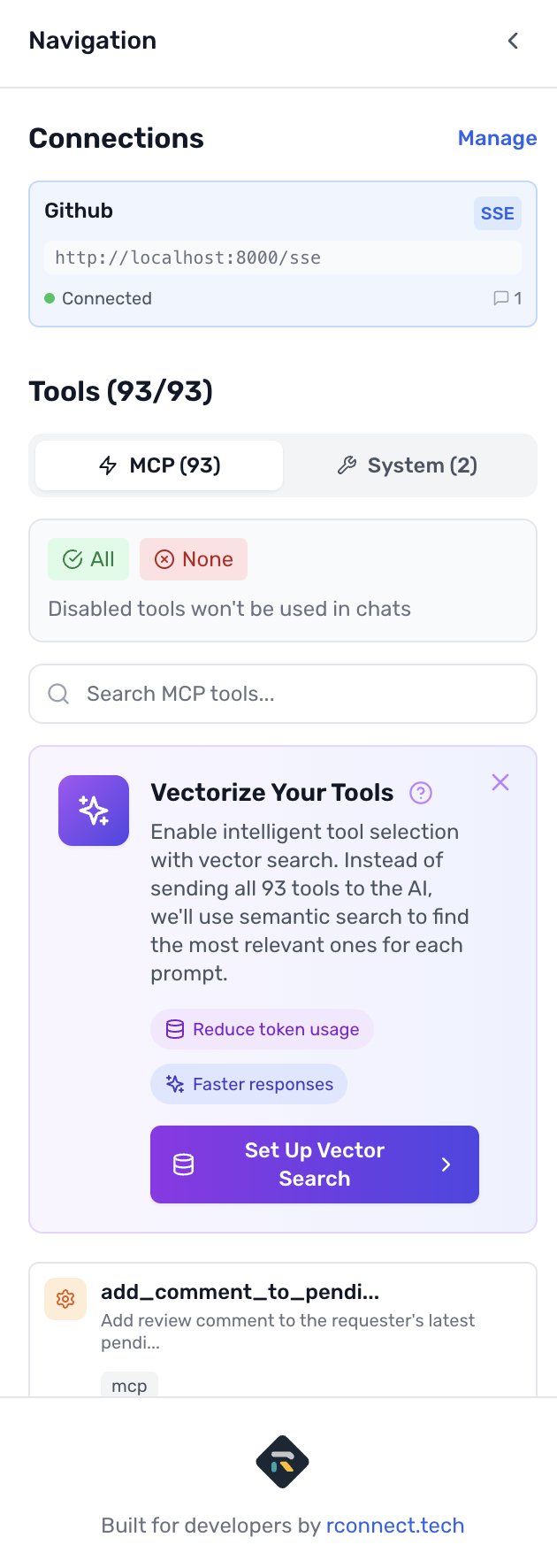
Task: Click the wrench icon on System tab
Action: (347, 465)
